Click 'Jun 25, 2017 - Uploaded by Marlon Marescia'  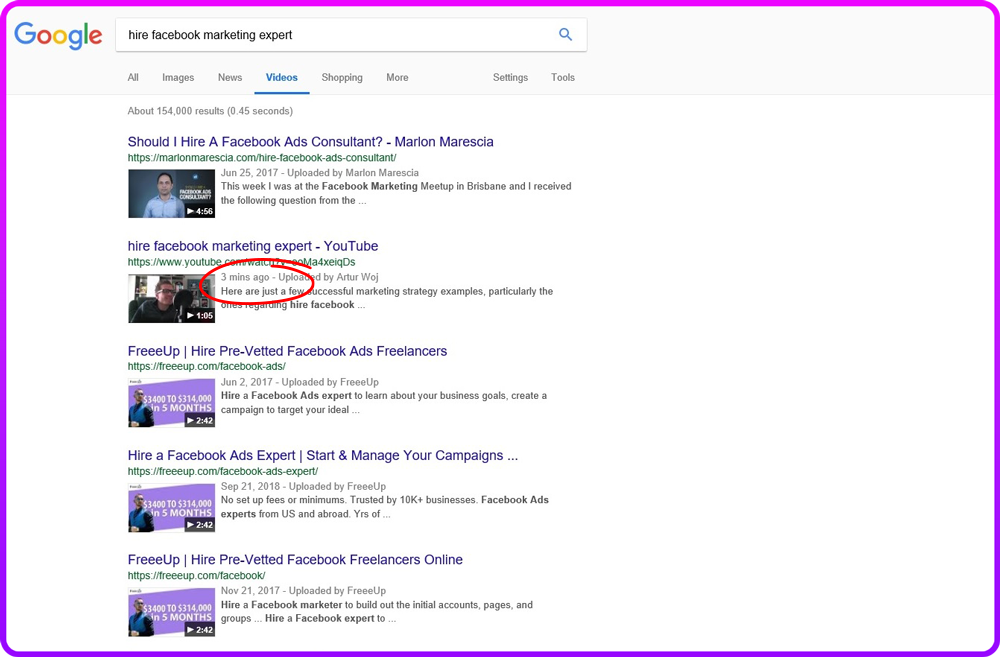[x=320, y=173]
